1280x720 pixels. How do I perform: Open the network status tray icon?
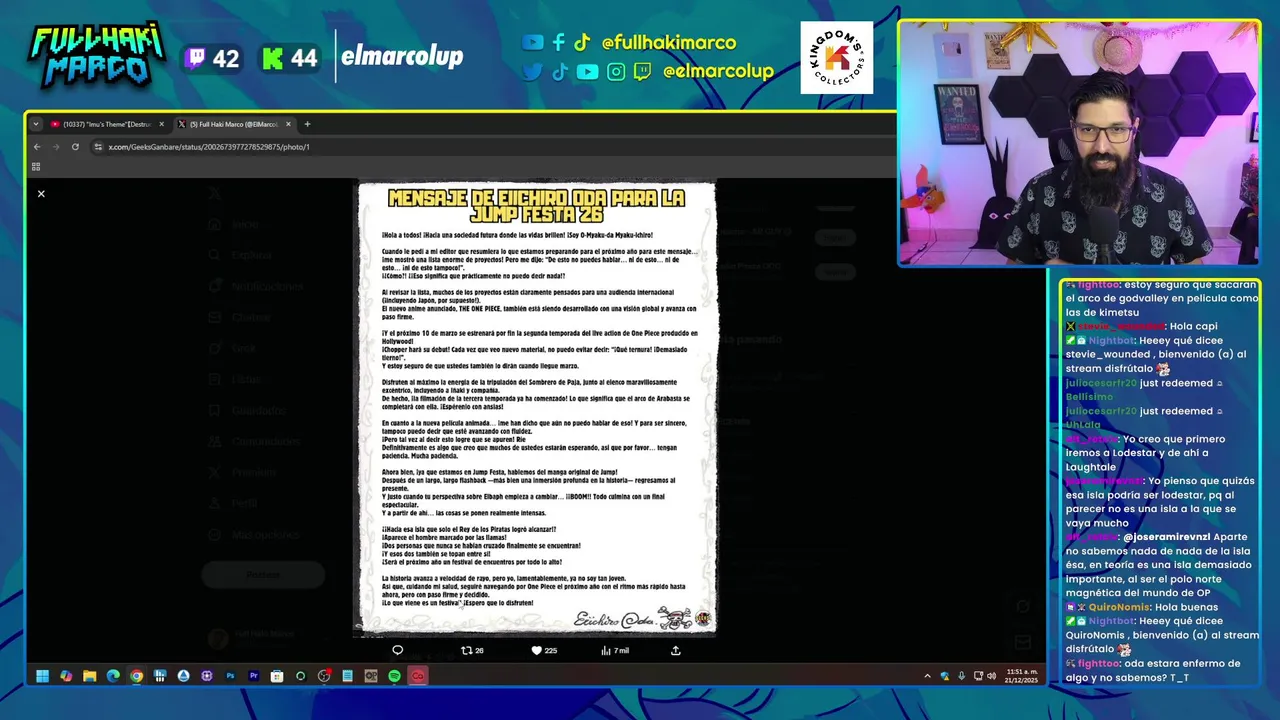978,676
